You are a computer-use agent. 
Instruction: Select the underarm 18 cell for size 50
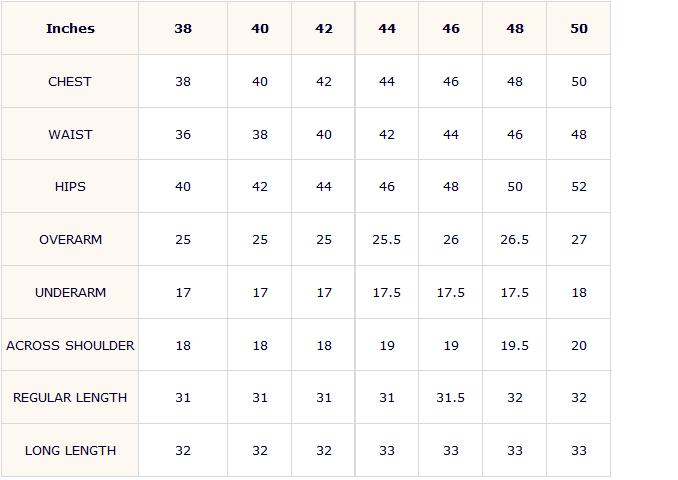(579, 292)
